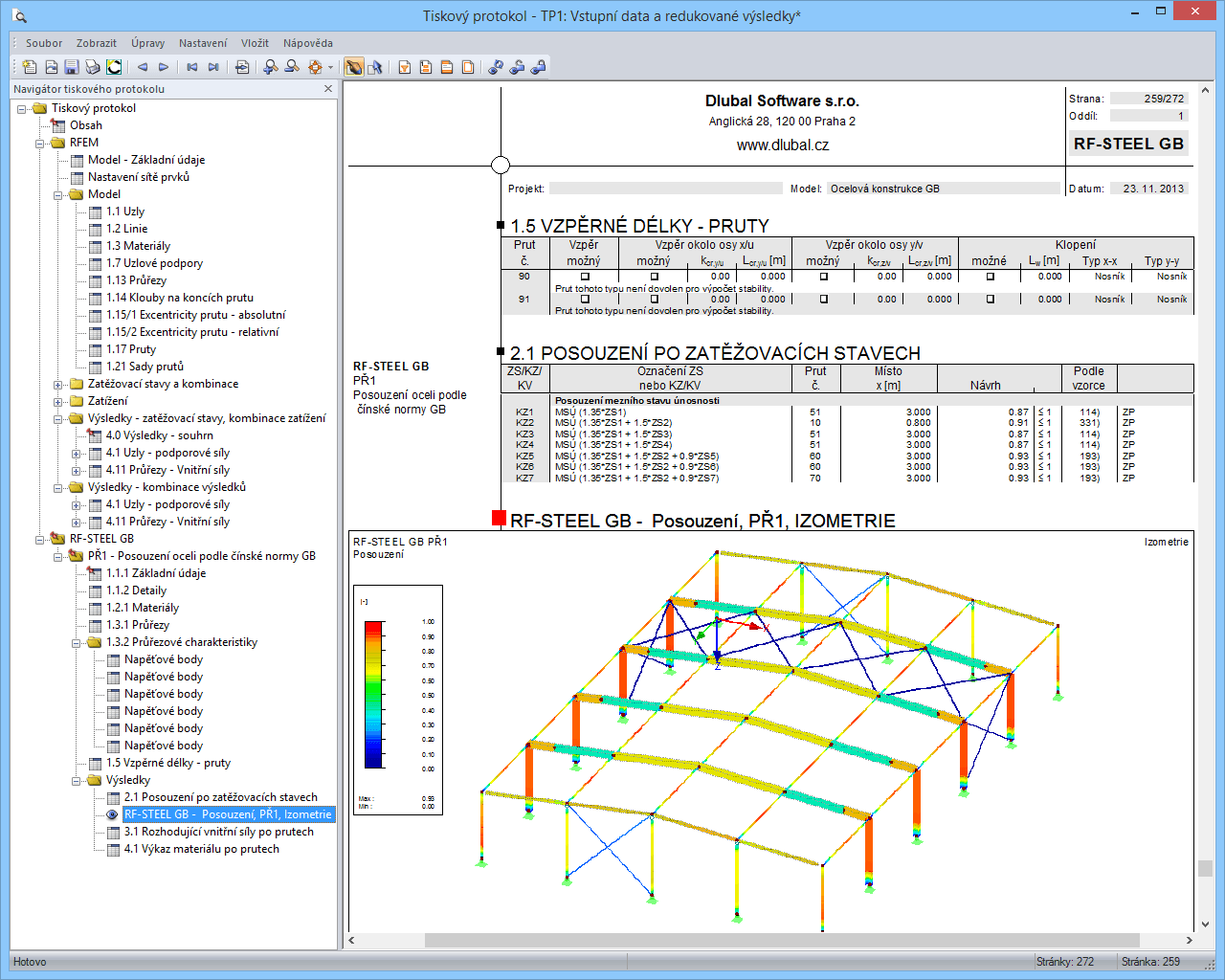Image resolution: width=1225 pixels, height=980 pixels.
Task: Close the Navigátor tiskového protokolu panel
Action: pos(328,89)
